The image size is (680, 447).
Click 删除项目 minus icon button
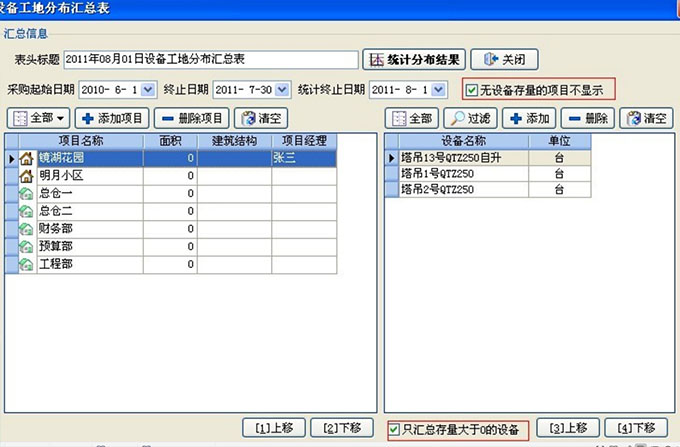191,118
